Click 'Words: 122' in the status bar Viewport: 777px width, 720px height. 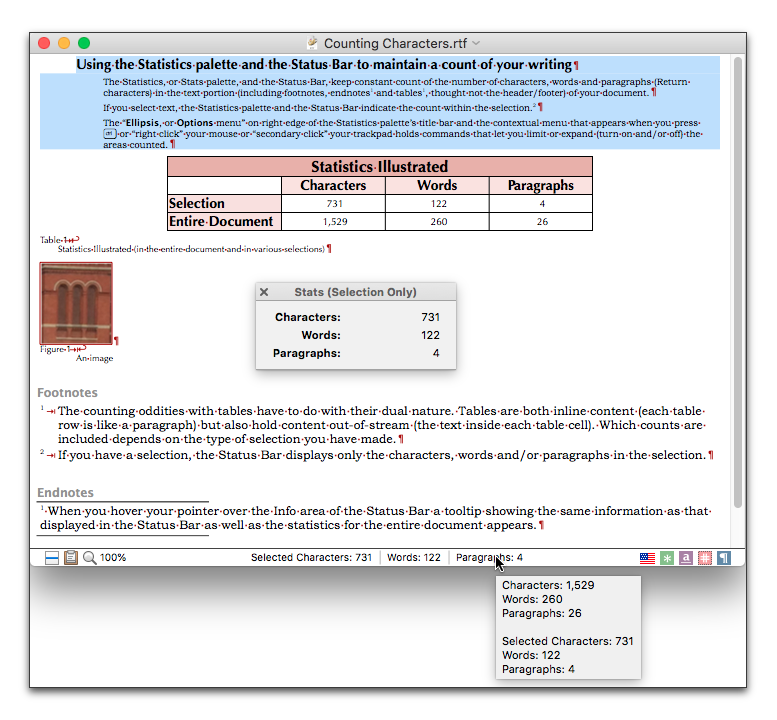pyautogui.click(x=414, y=557)
